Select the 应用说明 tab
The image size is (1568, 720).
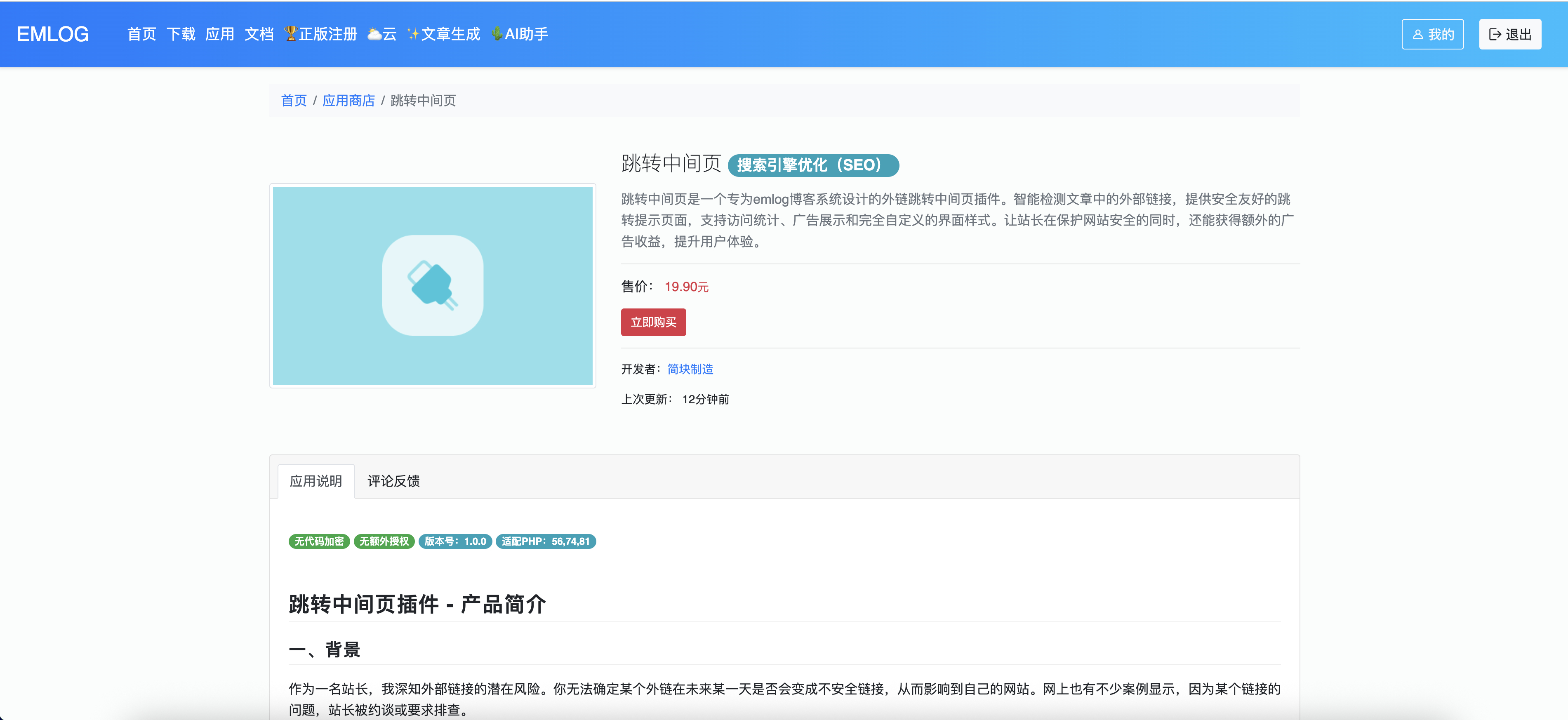(x=316, y=481)
